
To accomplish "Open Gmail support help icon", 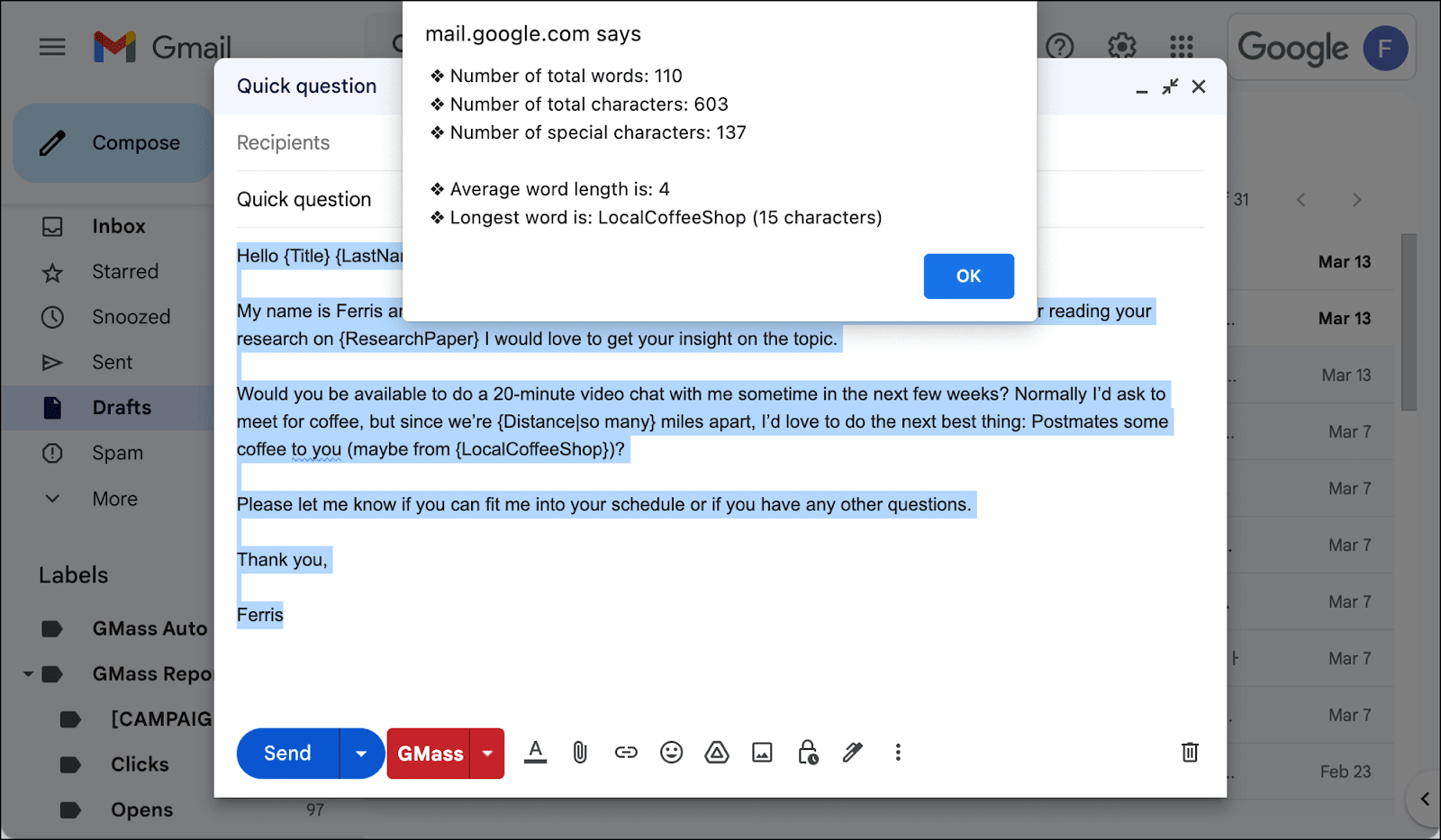I will [x=1060, y=46].
